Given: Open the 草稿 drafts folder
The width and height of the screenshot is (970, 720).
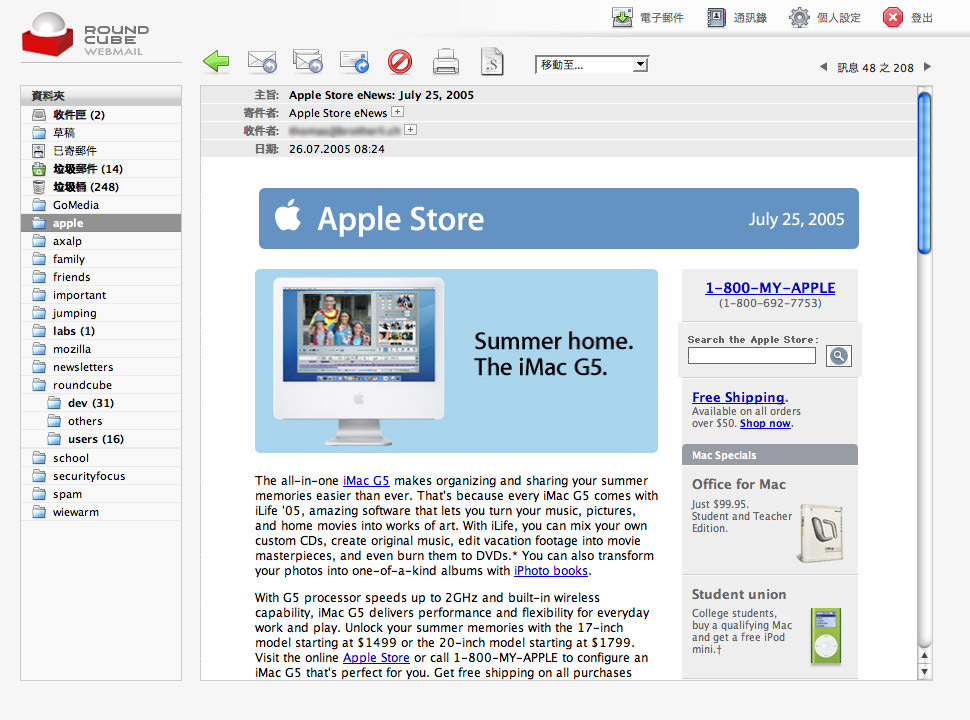Looking at the screenshot, I should point(101,132).
